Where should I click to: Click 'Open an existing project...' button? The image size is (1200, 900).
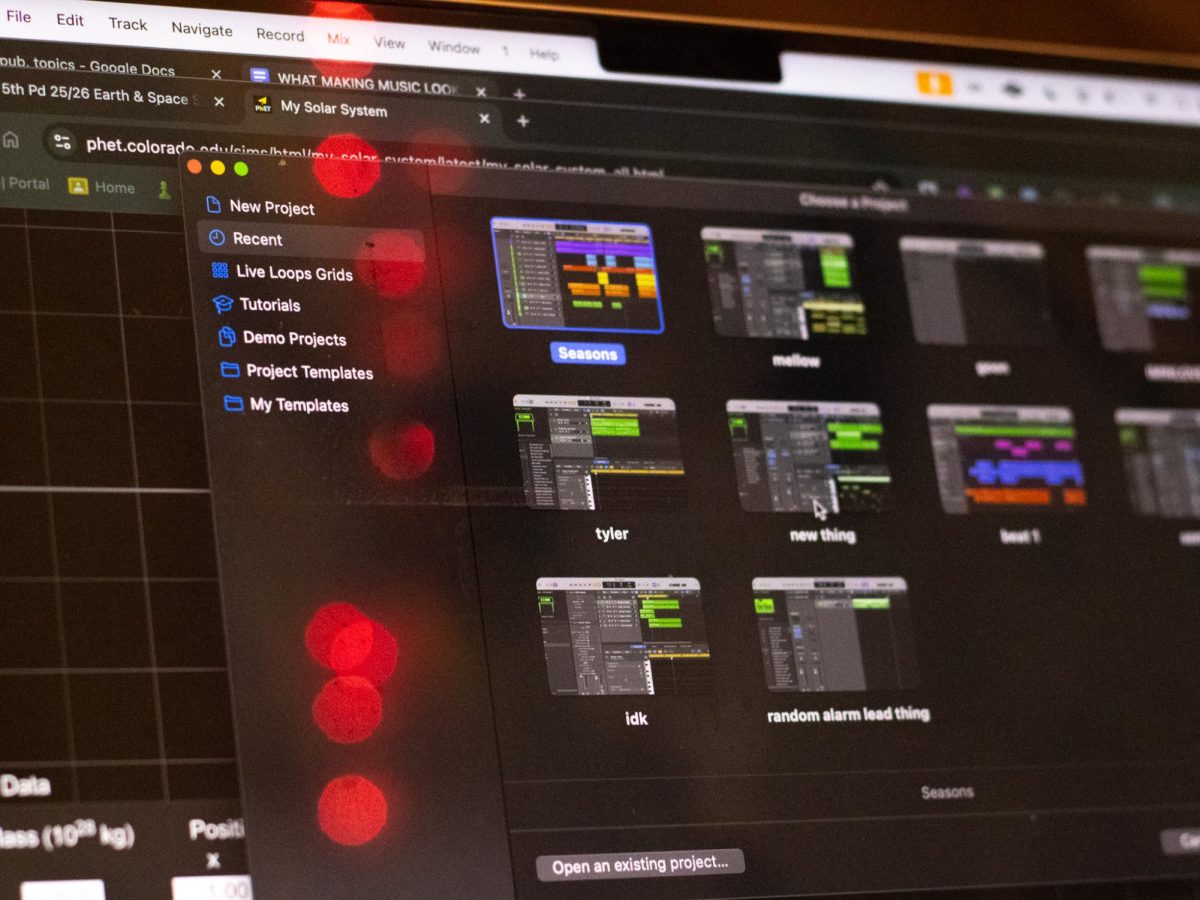point(640,864)
